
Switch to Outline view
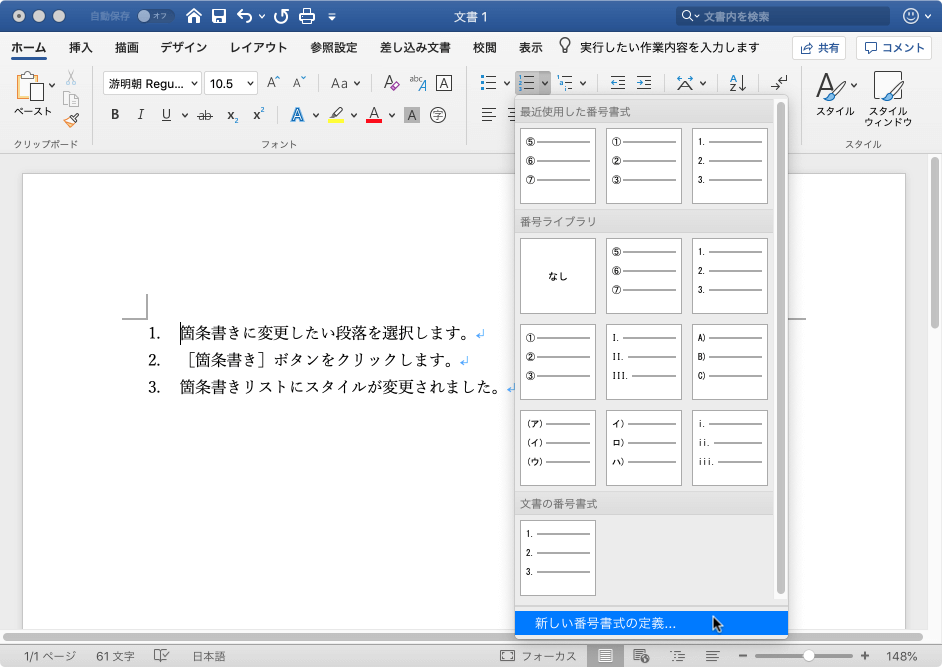pyautogui.click(x=678, y=656)
